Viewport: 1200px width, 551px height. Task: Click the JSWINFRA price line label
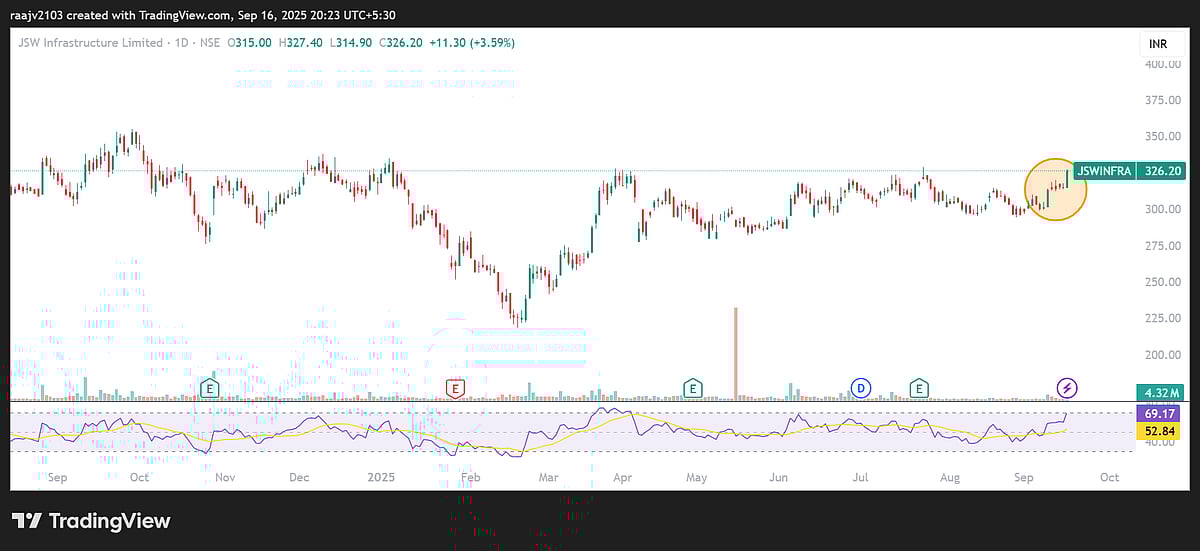[x=1104, y=171]
